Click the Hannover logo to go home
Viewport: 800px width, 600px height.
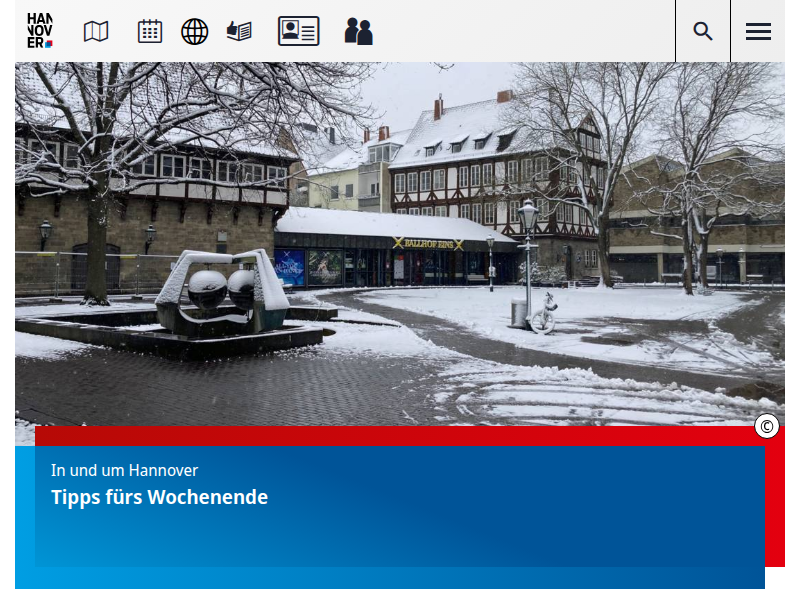point(40,31)
